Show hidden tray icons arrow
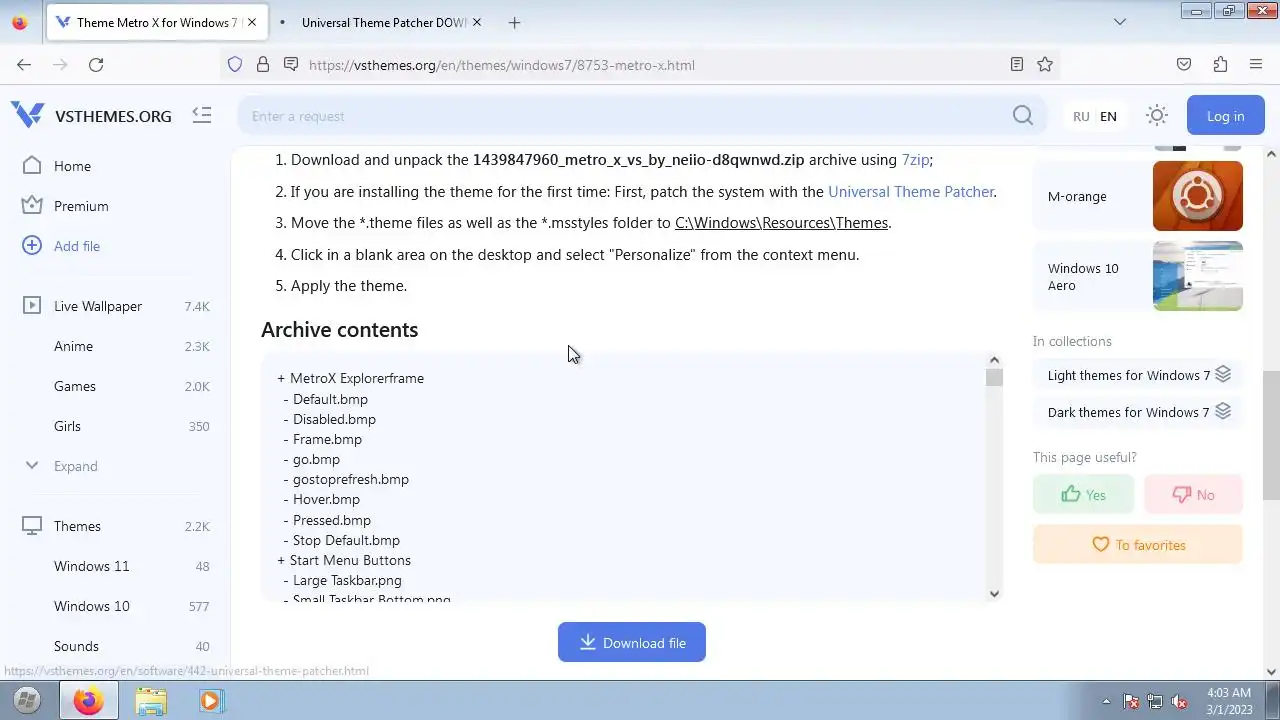 click(1106, 701)
